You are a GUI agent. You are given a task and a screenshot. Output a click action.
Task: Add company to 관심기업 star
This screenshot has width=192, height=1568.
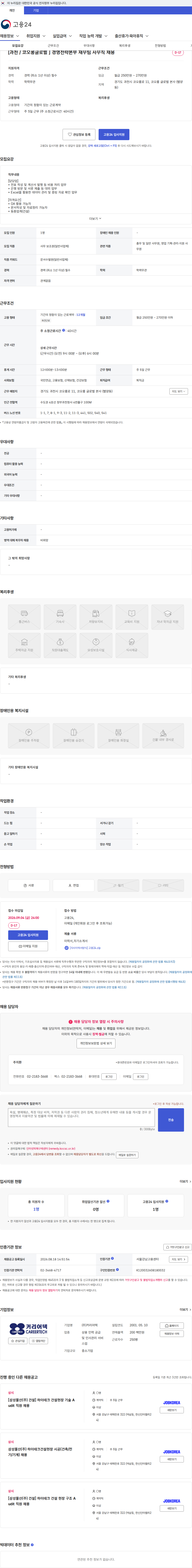(x=18, y=1341)
